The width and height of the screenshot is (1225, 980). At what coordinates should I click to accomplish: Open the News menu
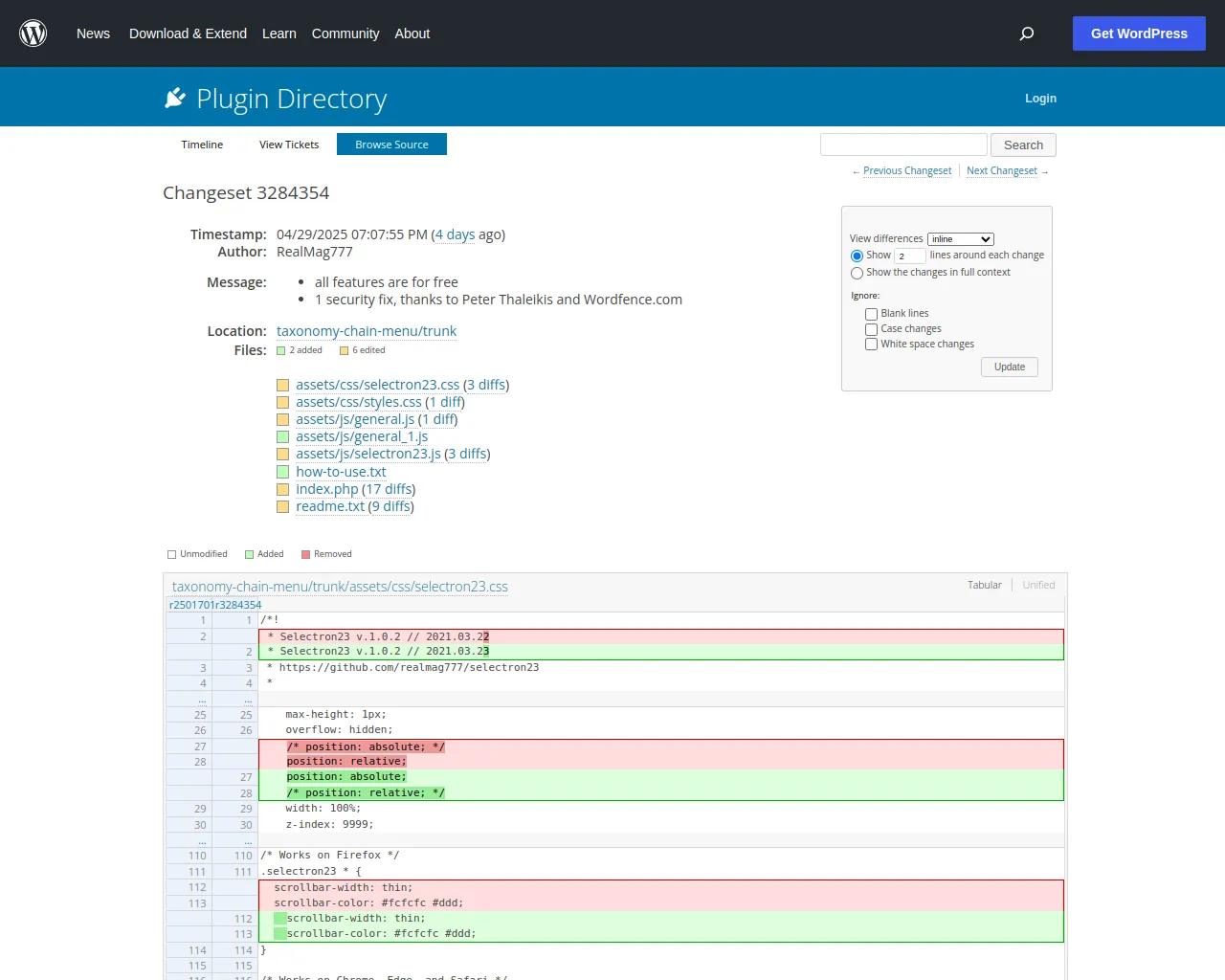point(93,33)
